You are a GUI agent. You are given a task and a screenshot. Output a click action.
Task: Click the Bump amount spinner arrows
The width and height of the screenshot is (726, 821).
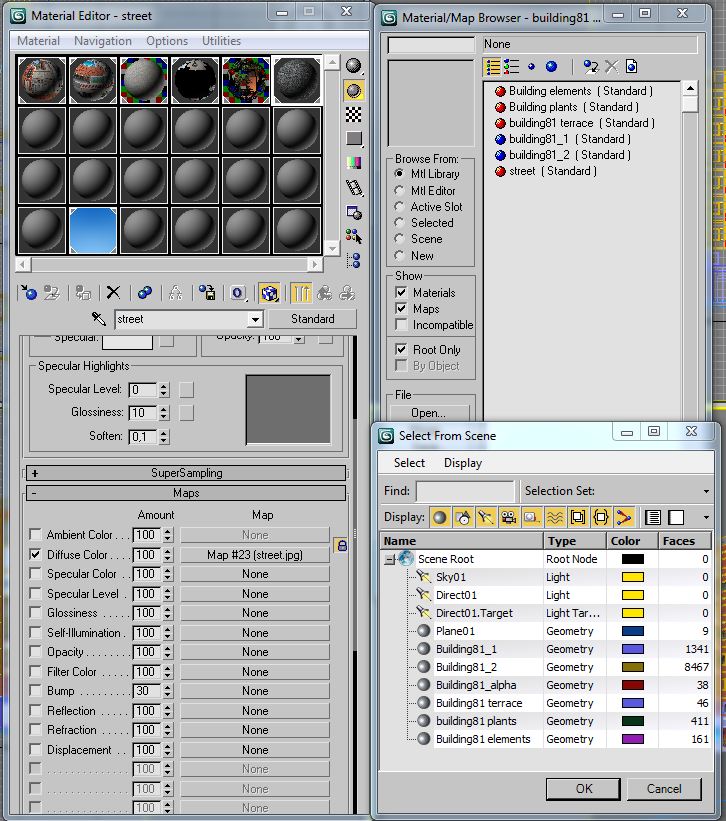click(x=167, y=691)
